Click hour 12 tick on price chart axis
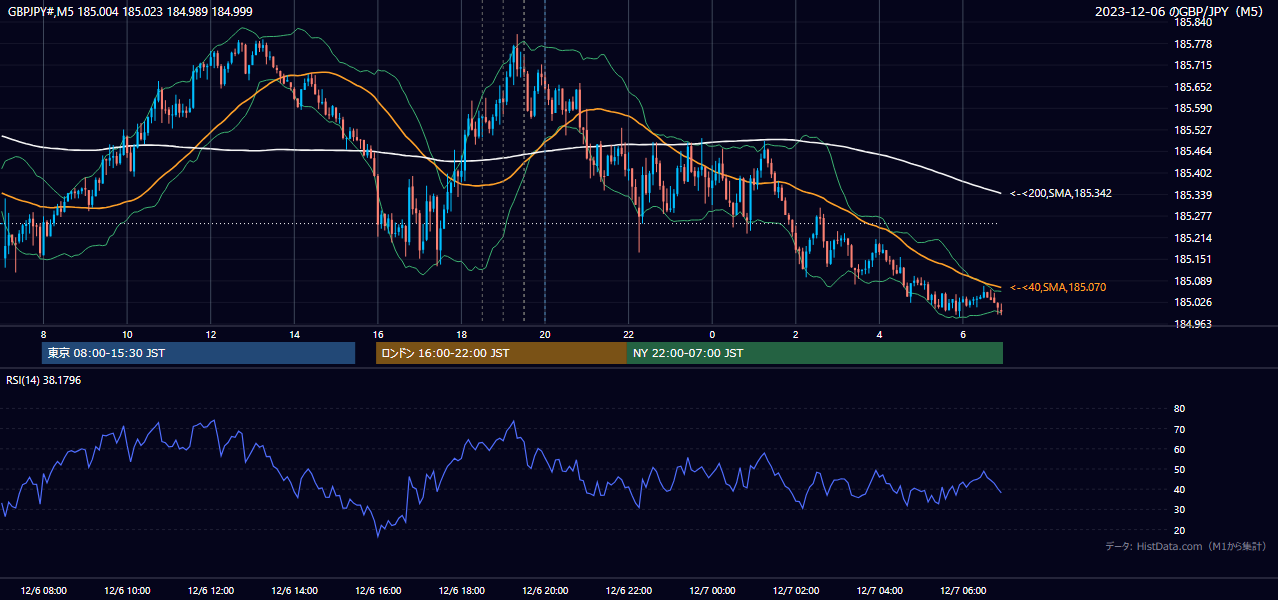 (210, 334)
